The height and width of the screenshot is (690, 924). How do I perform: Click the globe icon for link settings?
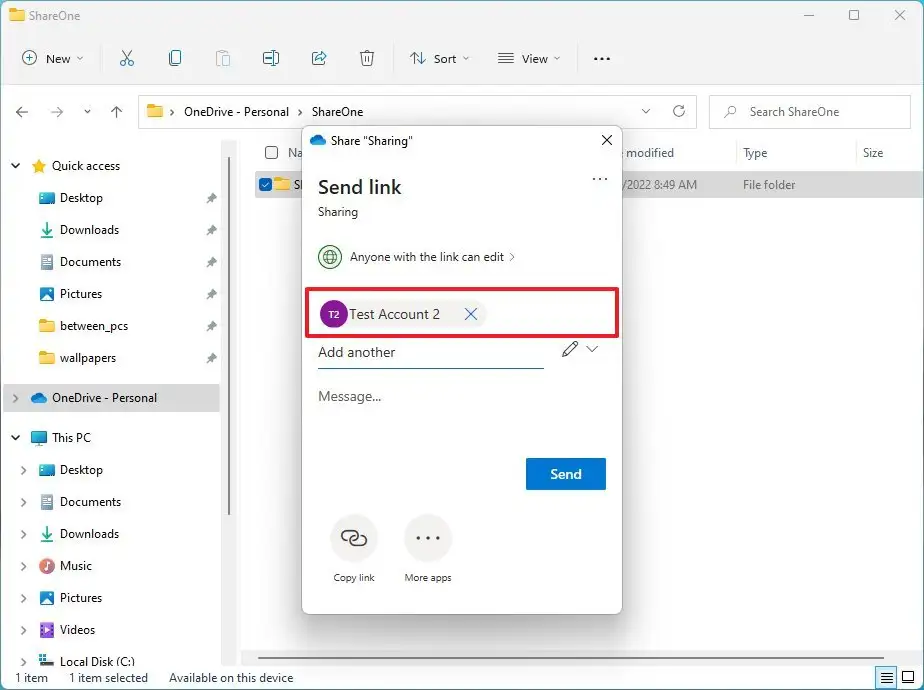pyautogui.click(x=330, y=257)
